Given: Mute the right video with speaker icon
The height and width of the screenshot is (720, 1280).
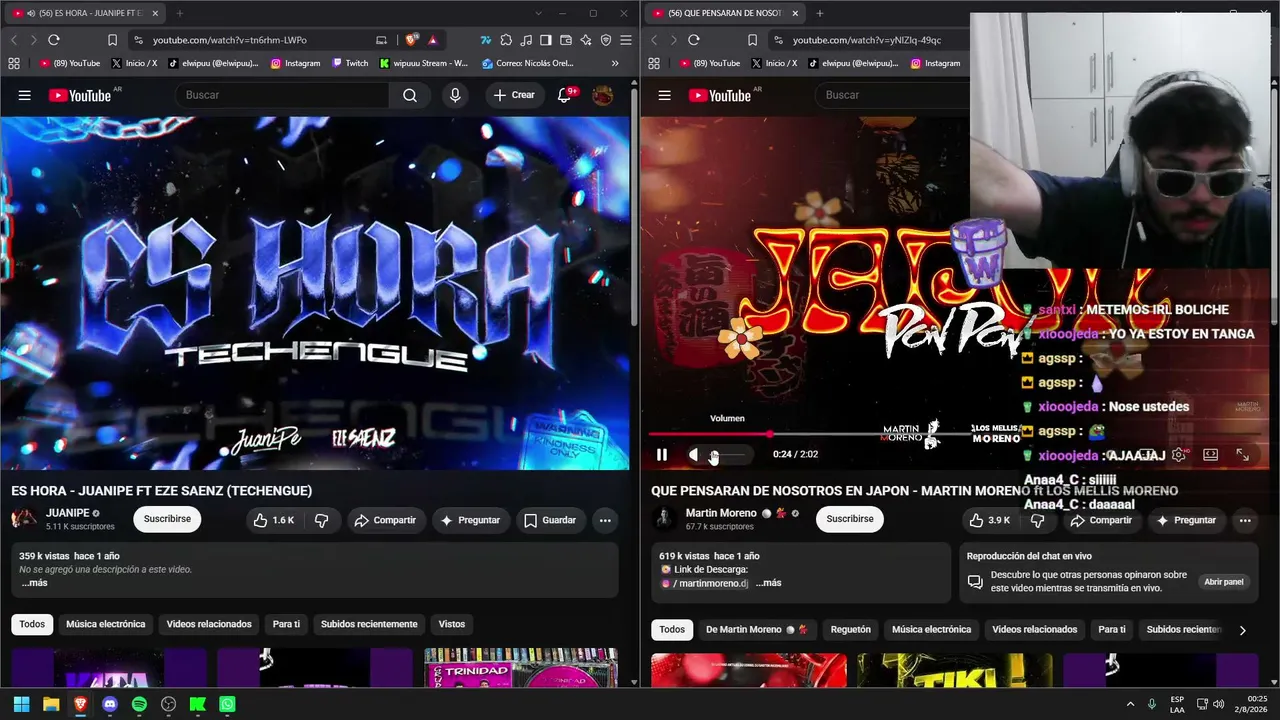Looking at the screenshot, I should pyautogui.click(x=694, y=455).
